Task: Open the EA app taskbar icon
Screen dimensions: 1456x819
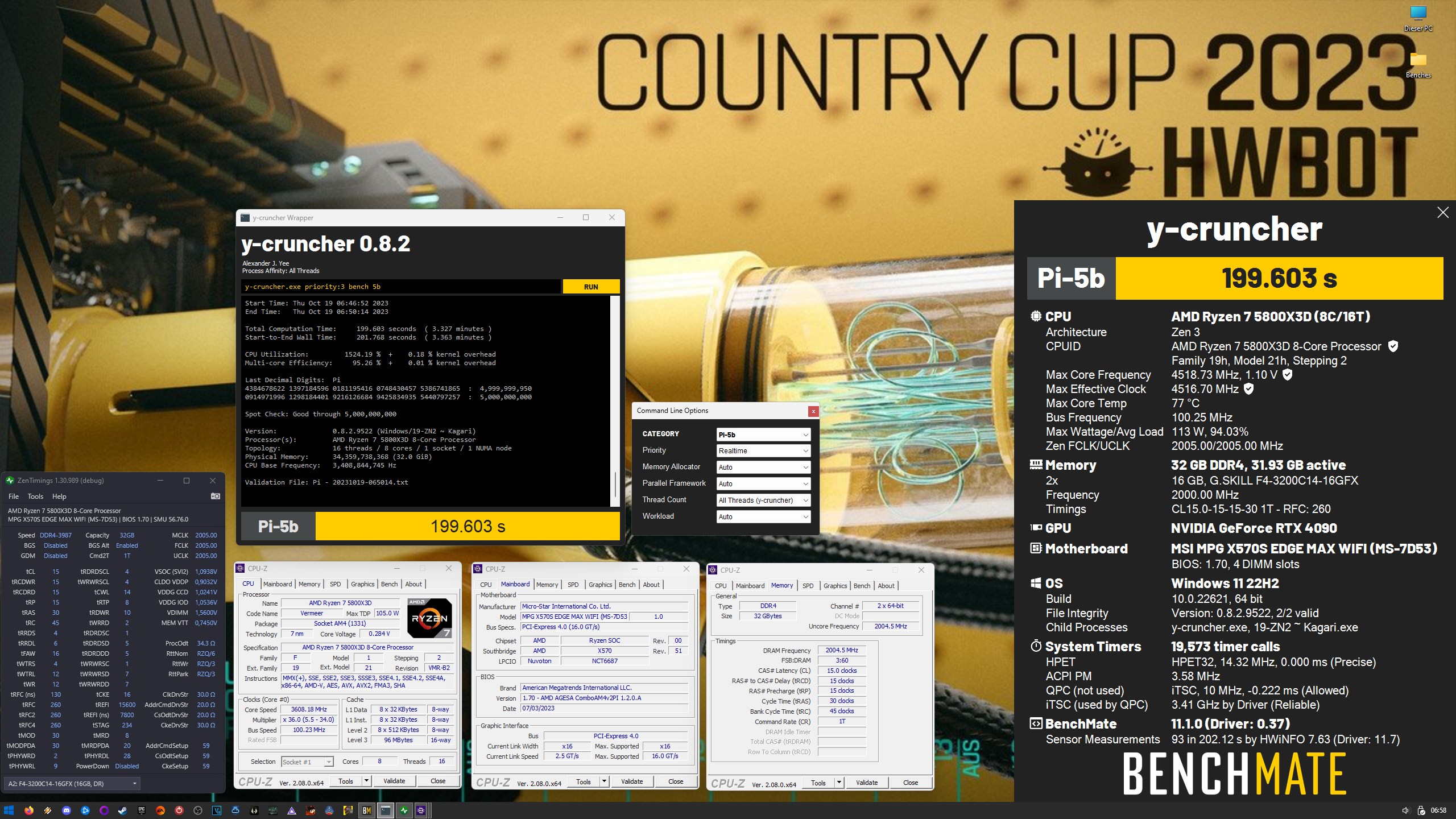Action: (x=160, y=810)
